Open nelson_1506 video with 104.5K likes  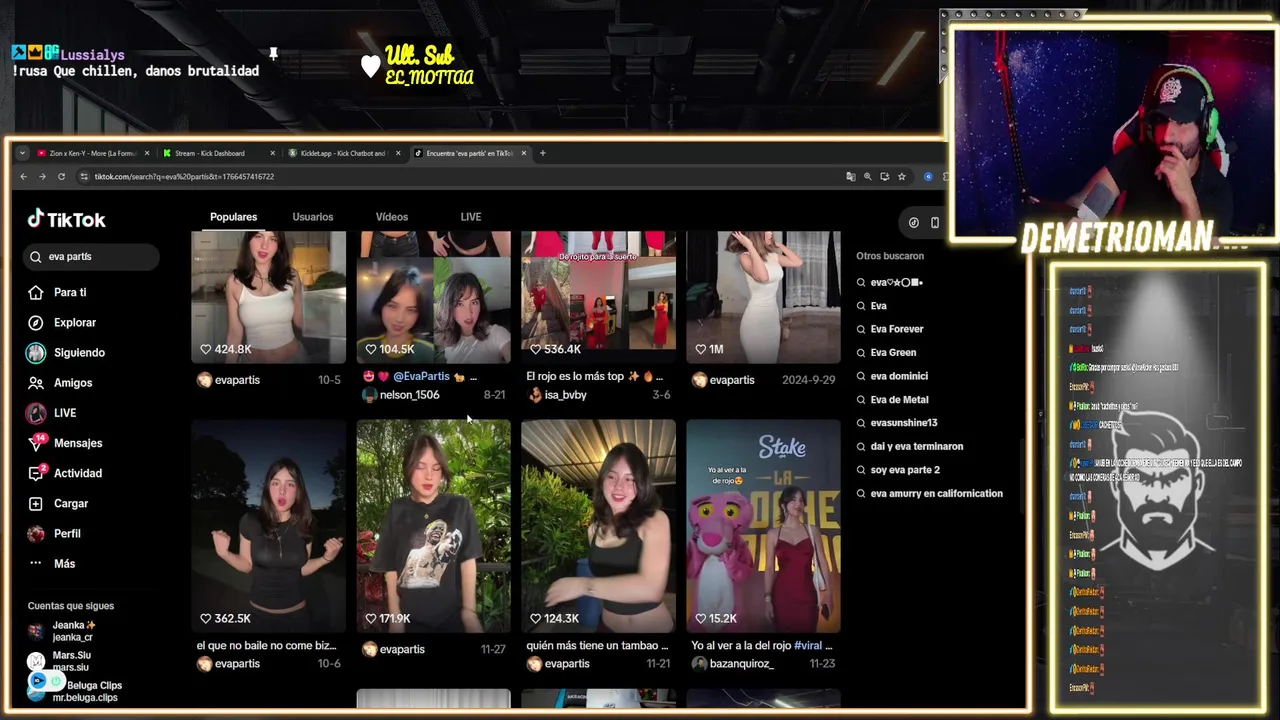[433, 297]
